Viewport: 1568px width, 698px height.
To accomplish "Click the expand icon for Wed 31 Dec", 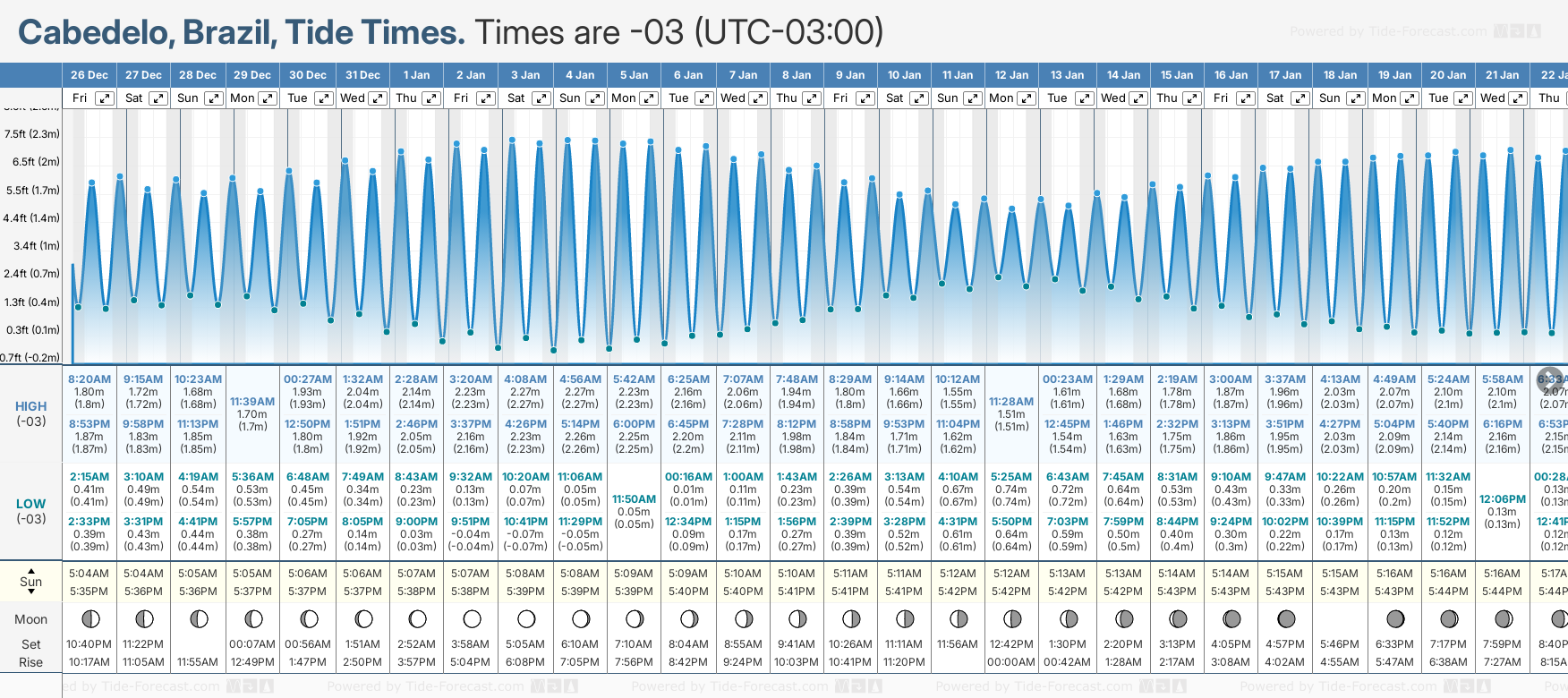I will [x=378, y=98].
